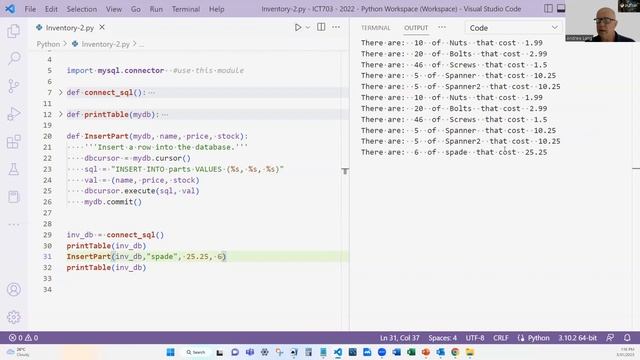Click the weather widget on taskbar
This screenshot has height=360, width=640.
point(18,352)
